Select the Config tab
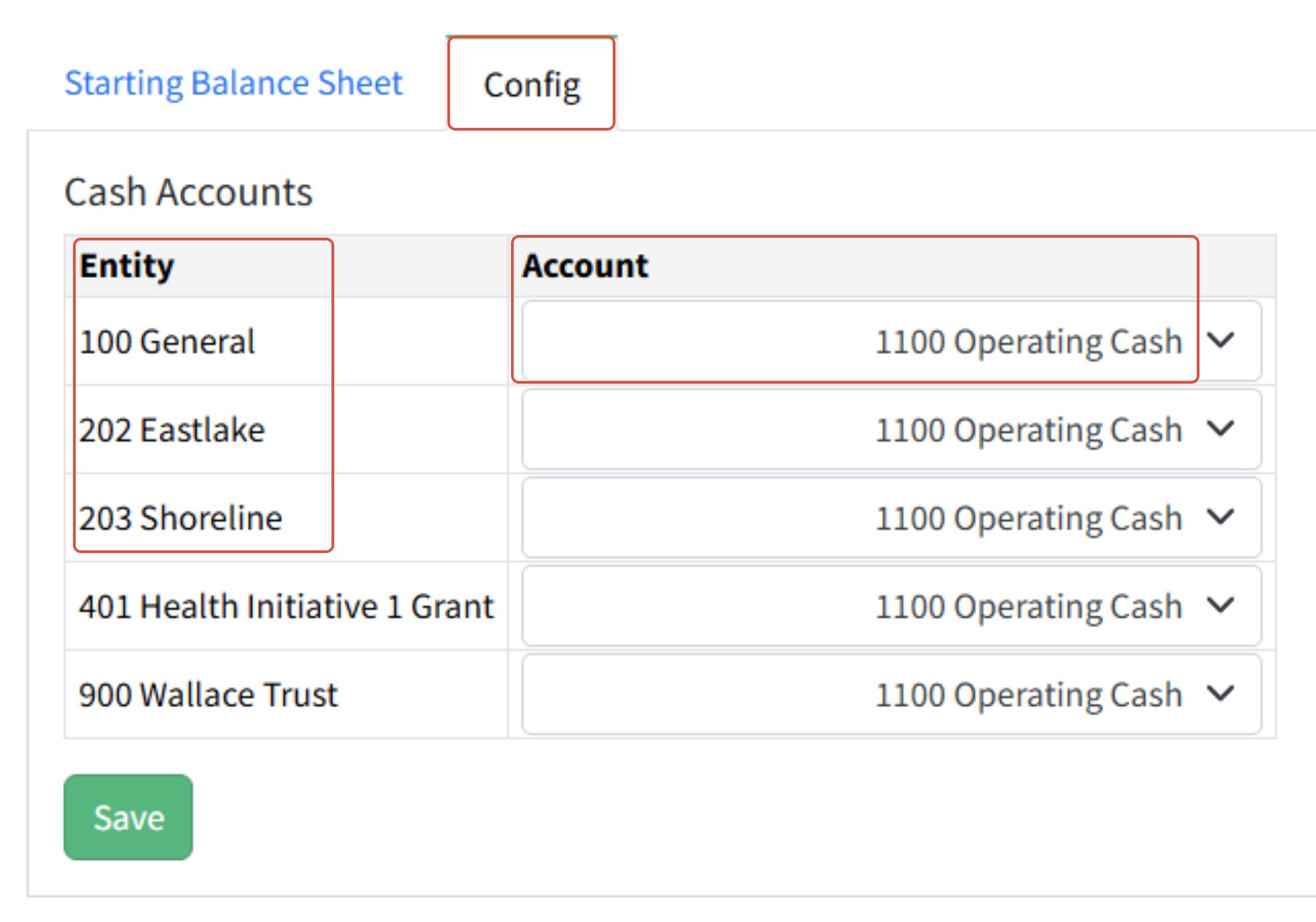1316x922 pixels. (532, 85)
